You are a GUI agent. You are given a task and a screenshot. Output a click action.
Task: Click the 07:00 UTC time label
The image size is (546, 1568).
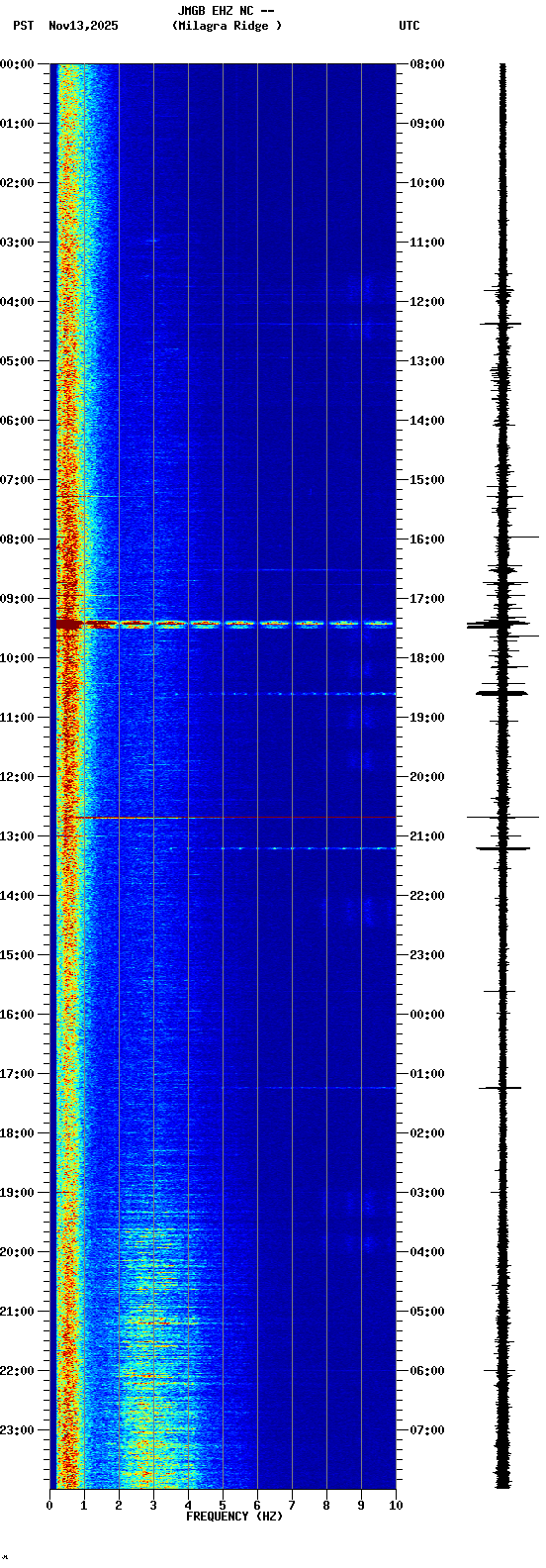426,1430
